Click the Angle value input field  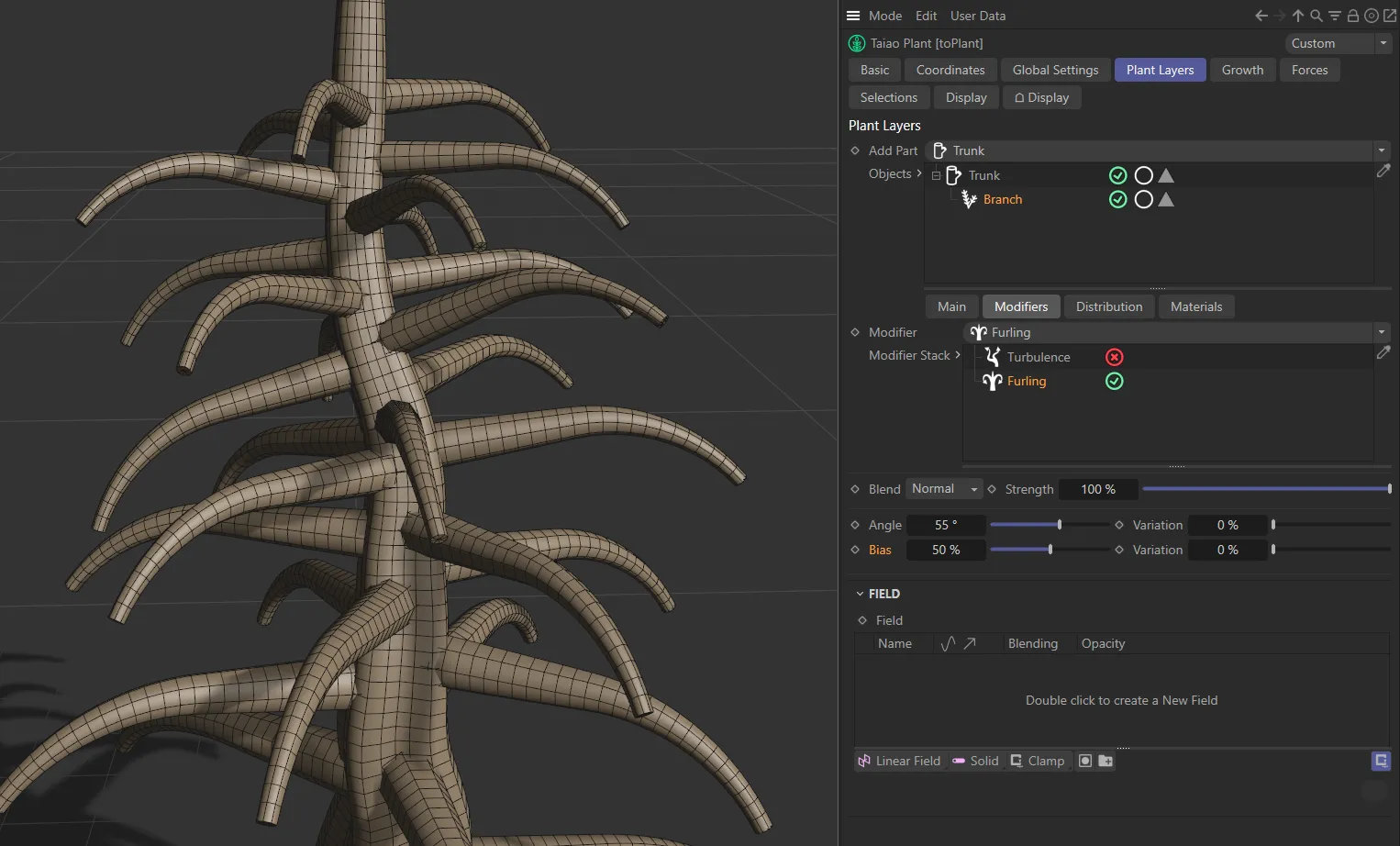(x=946, y=524)
